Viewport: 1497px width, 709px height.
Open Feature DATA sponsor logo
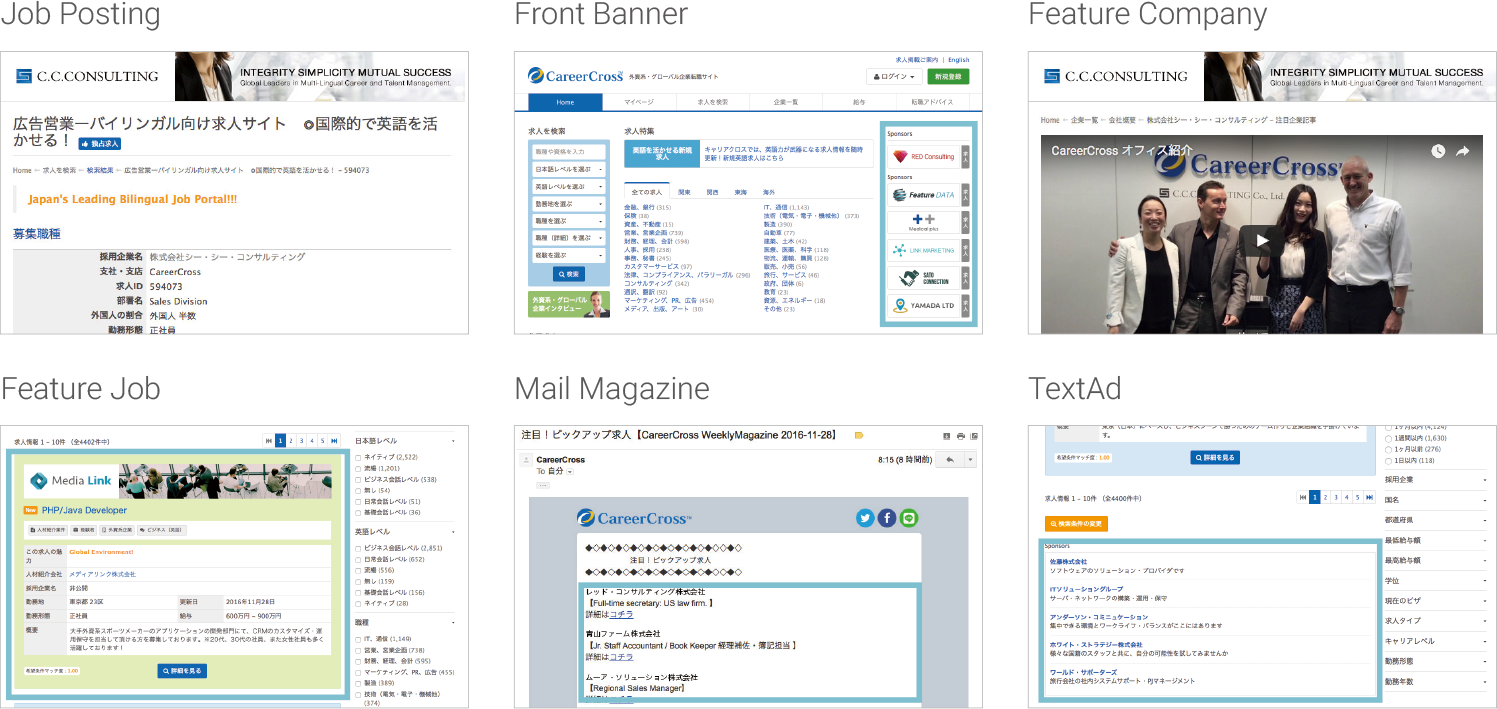[x=923, y=195]
